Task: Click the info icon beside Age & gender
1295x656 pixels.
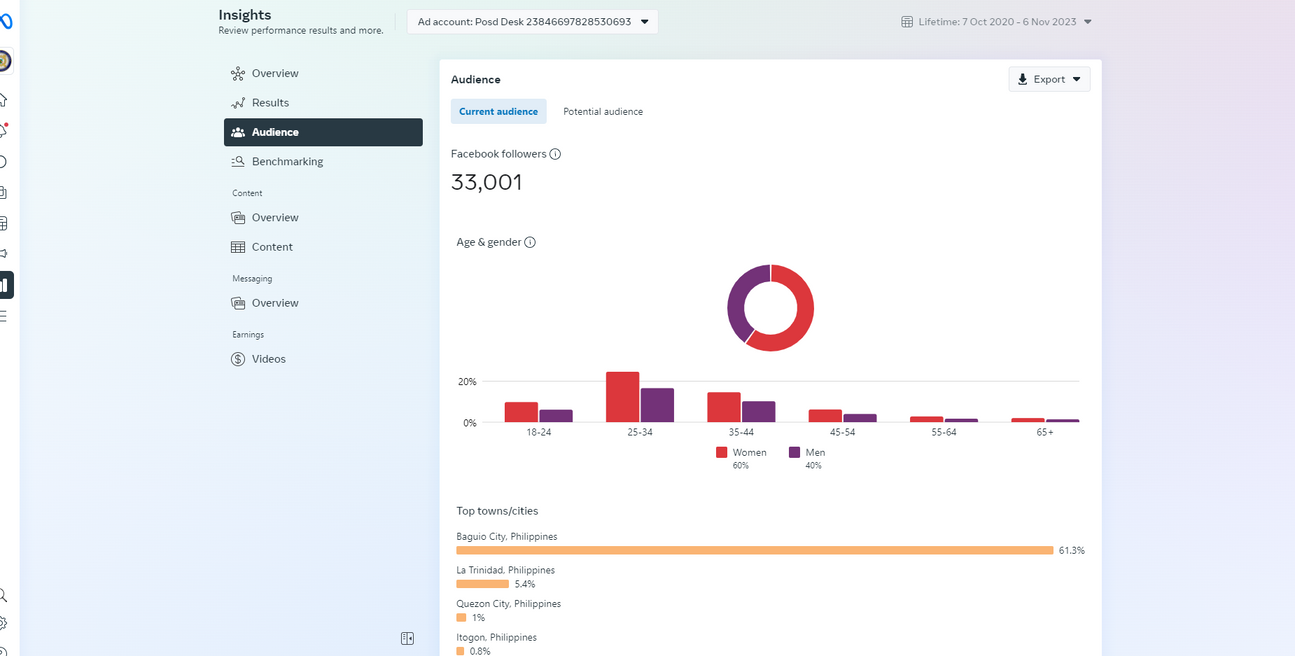Action: tap(530, 242)
